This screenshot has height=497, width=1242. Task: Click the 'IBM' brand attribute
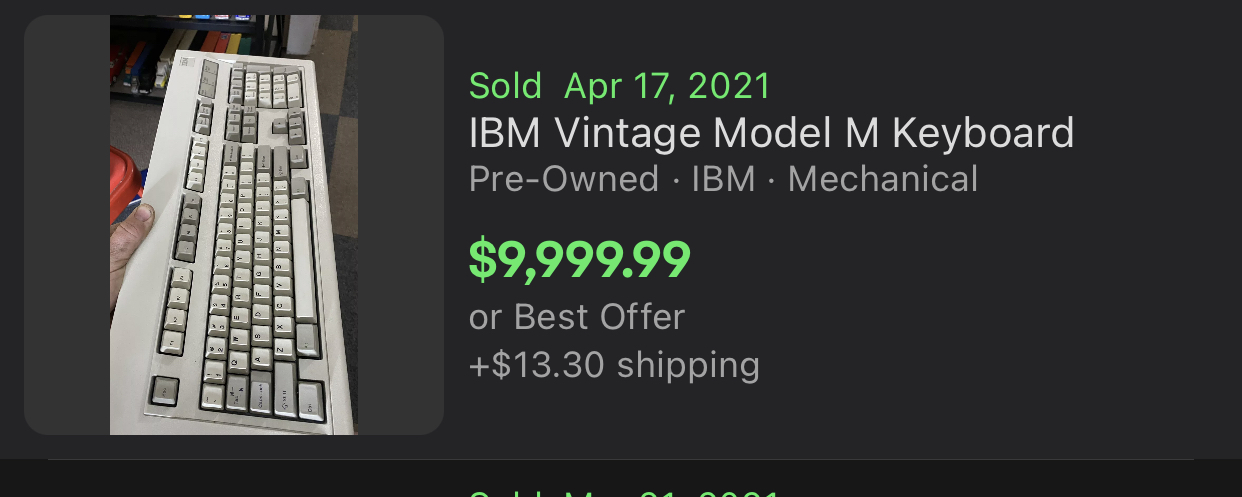(723, 179)
